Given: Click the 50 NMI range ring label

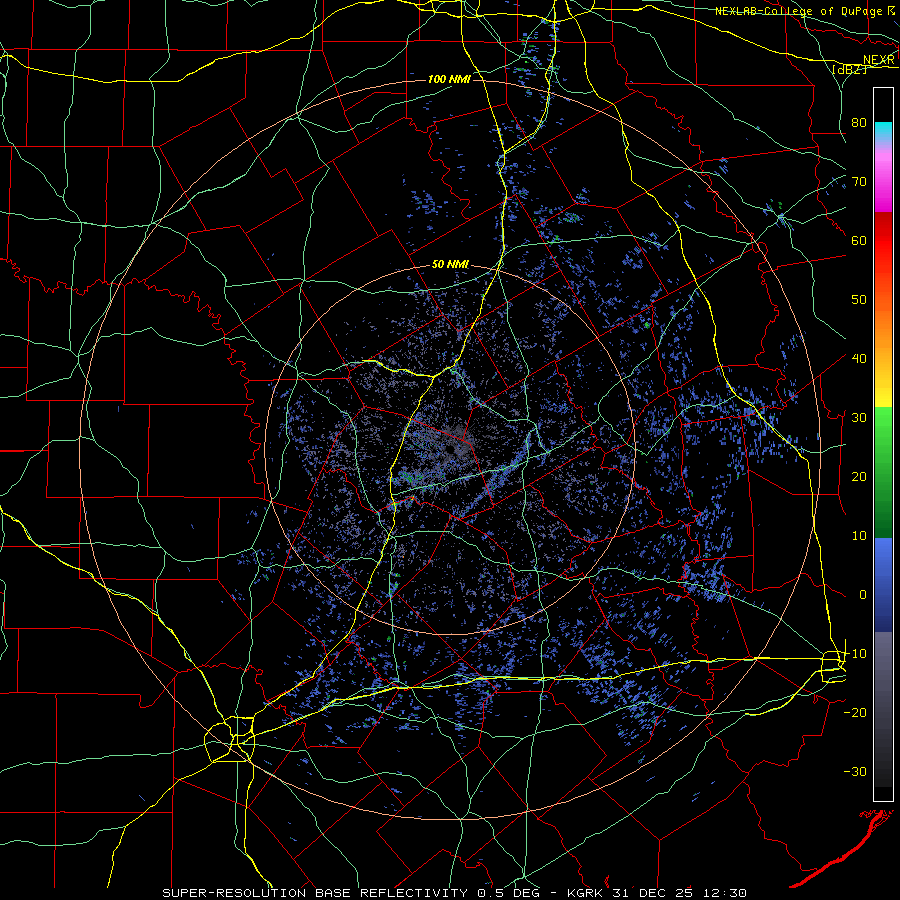Looking at the screenshot, I should [450, 265].
